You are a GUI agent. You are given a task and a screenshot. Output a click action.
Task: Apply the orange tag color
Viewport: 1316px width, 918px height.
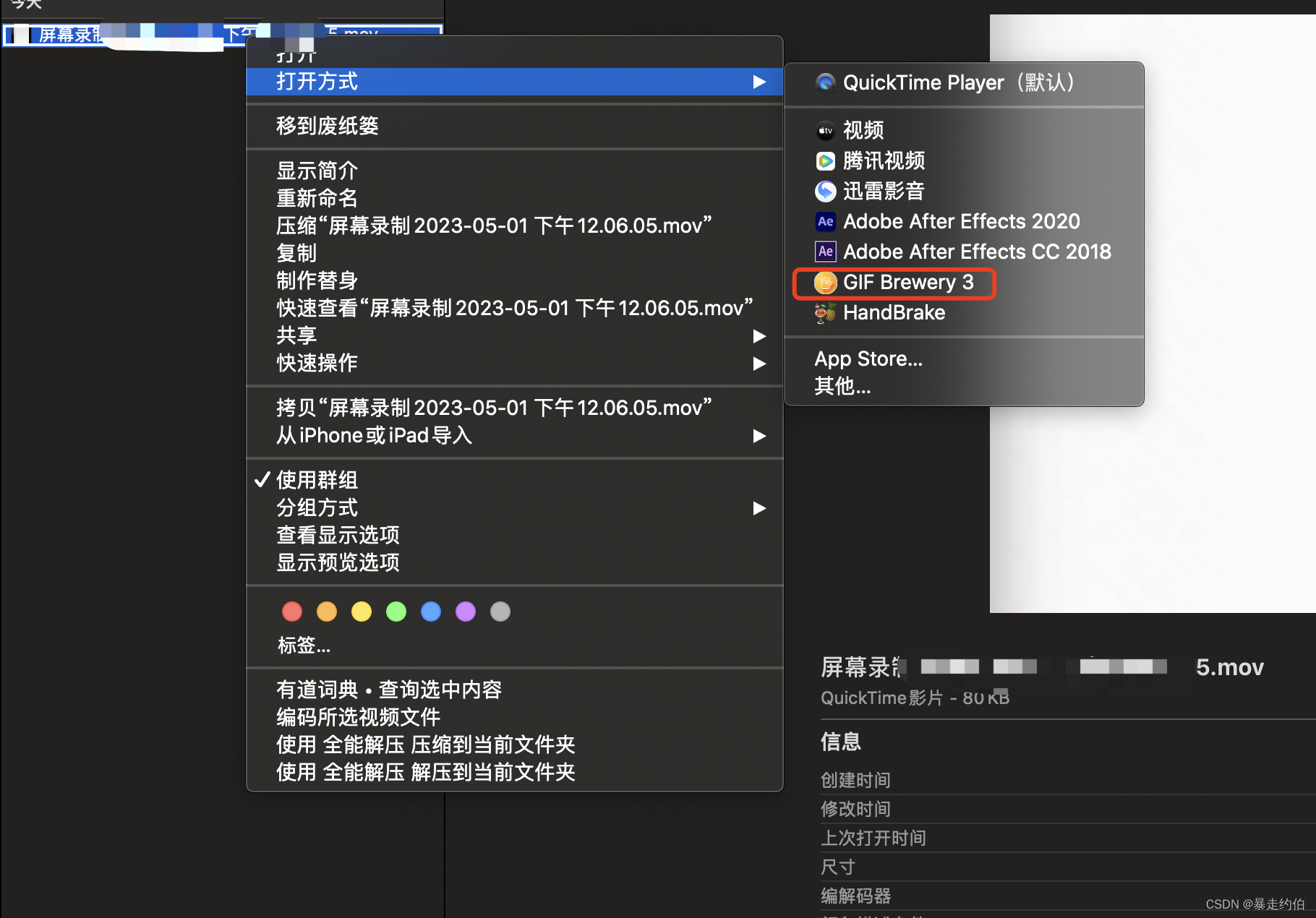coord(327,612)
